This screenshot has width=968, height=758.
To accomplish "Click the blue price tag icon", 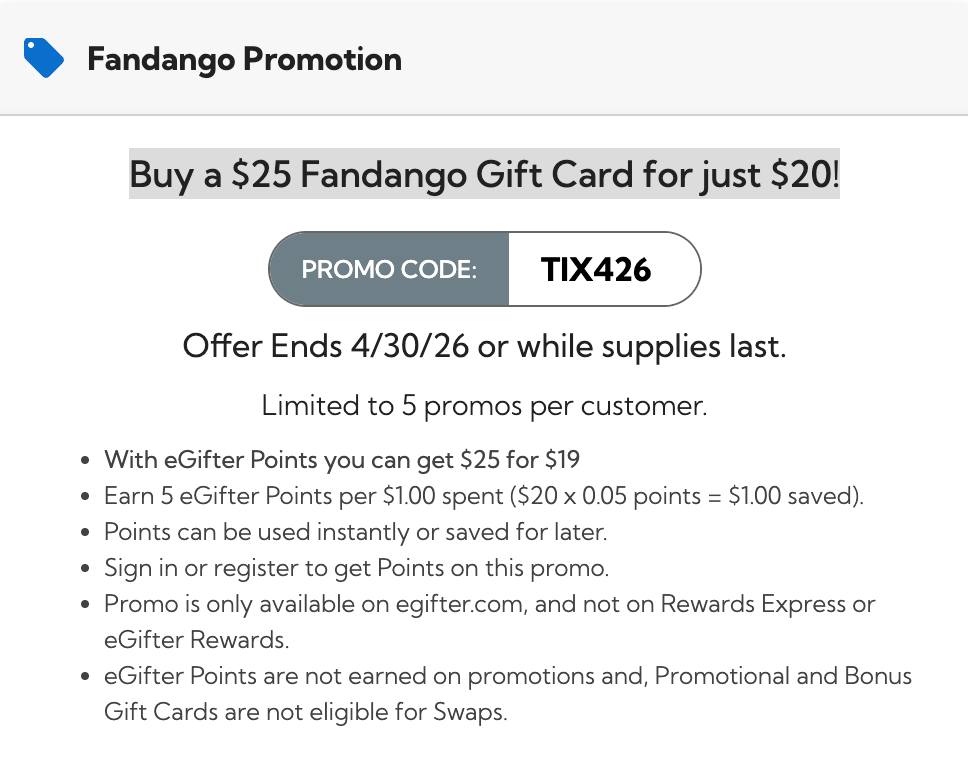I will (43, 58).
